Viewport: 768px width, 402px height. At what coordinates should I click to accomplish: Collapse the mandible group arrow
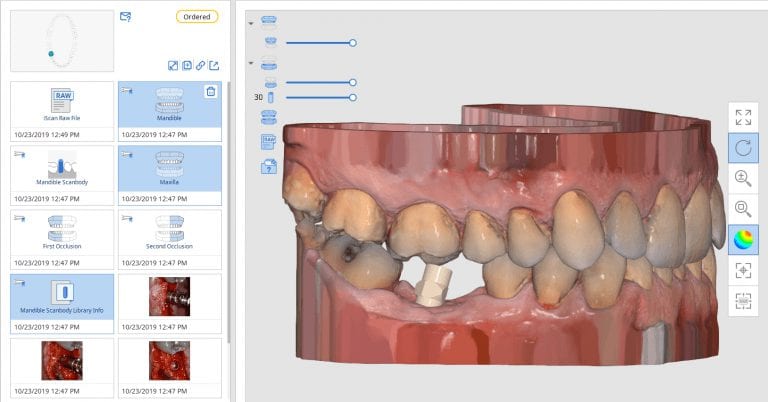pyautogui.click(x=251, y=63)
